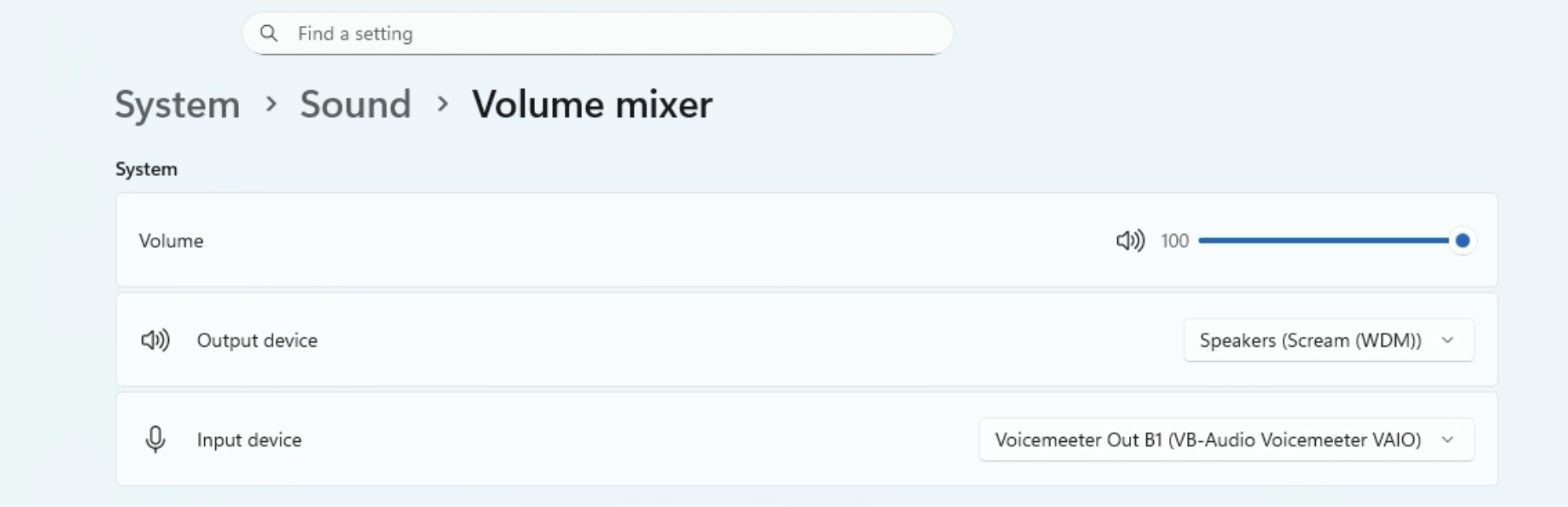The image size is (1568, 507).
Task: Click the Volume row label
Action: [171, 241]
